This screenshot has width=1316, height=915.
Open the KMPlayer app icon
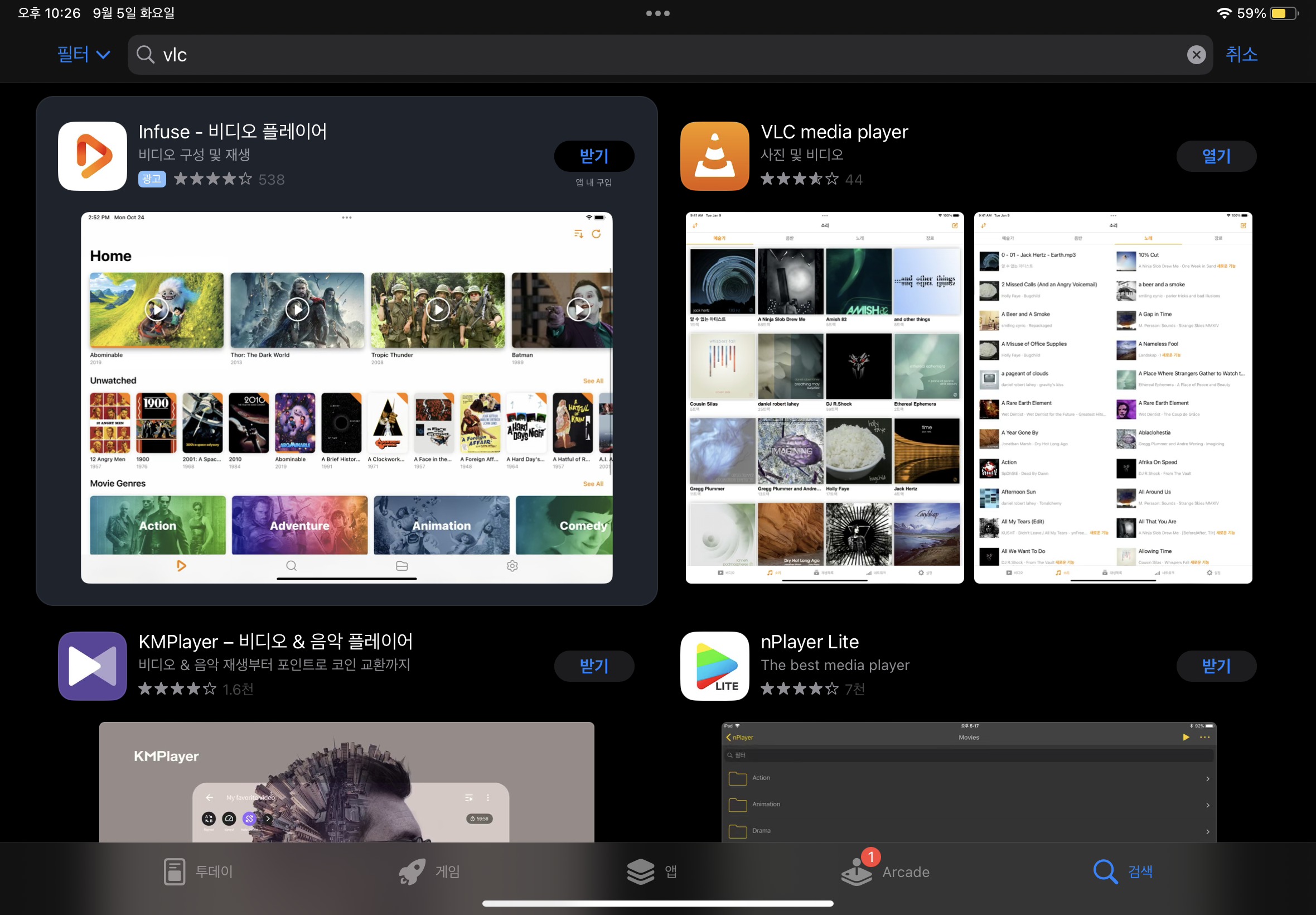92,666
